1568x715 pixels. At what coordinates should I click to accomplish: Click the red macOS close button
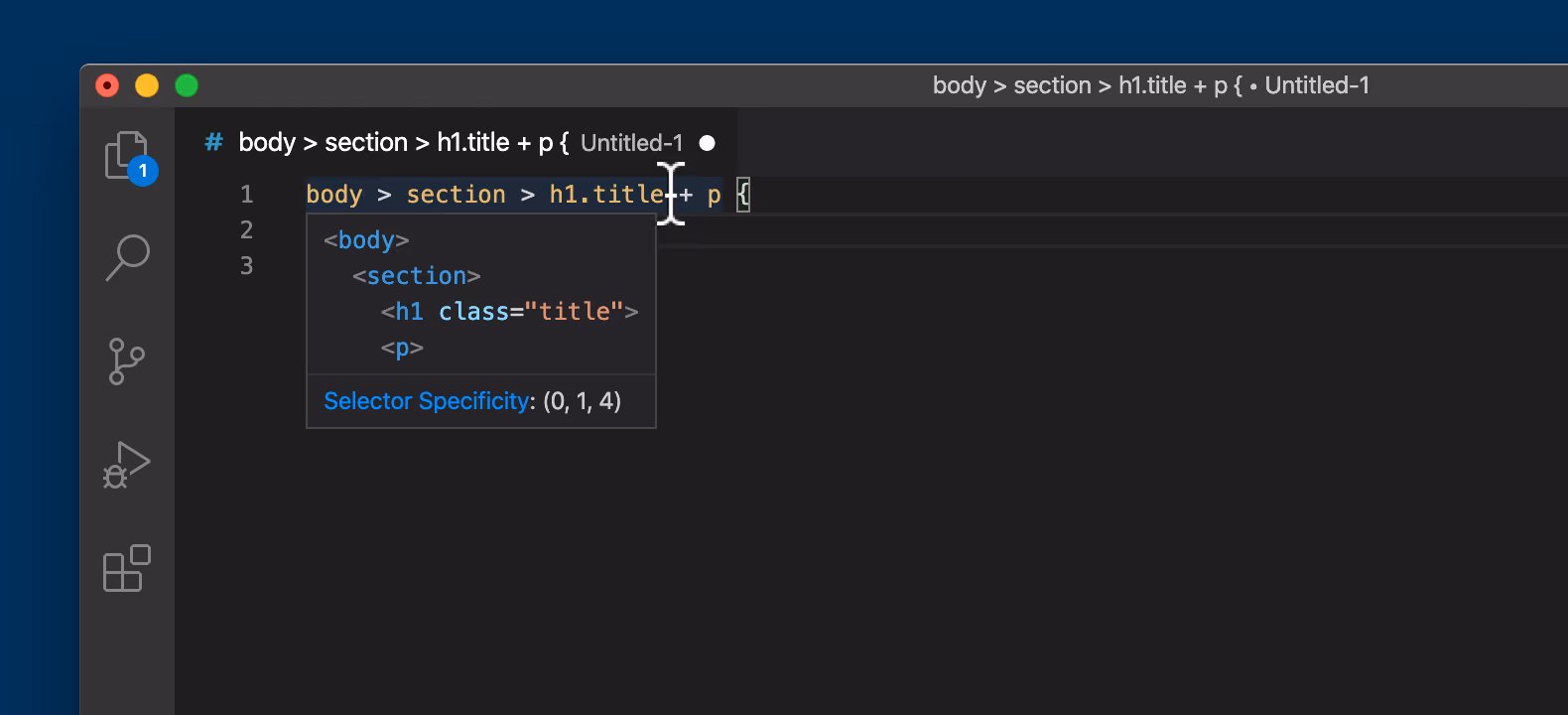tap(107, 85)
